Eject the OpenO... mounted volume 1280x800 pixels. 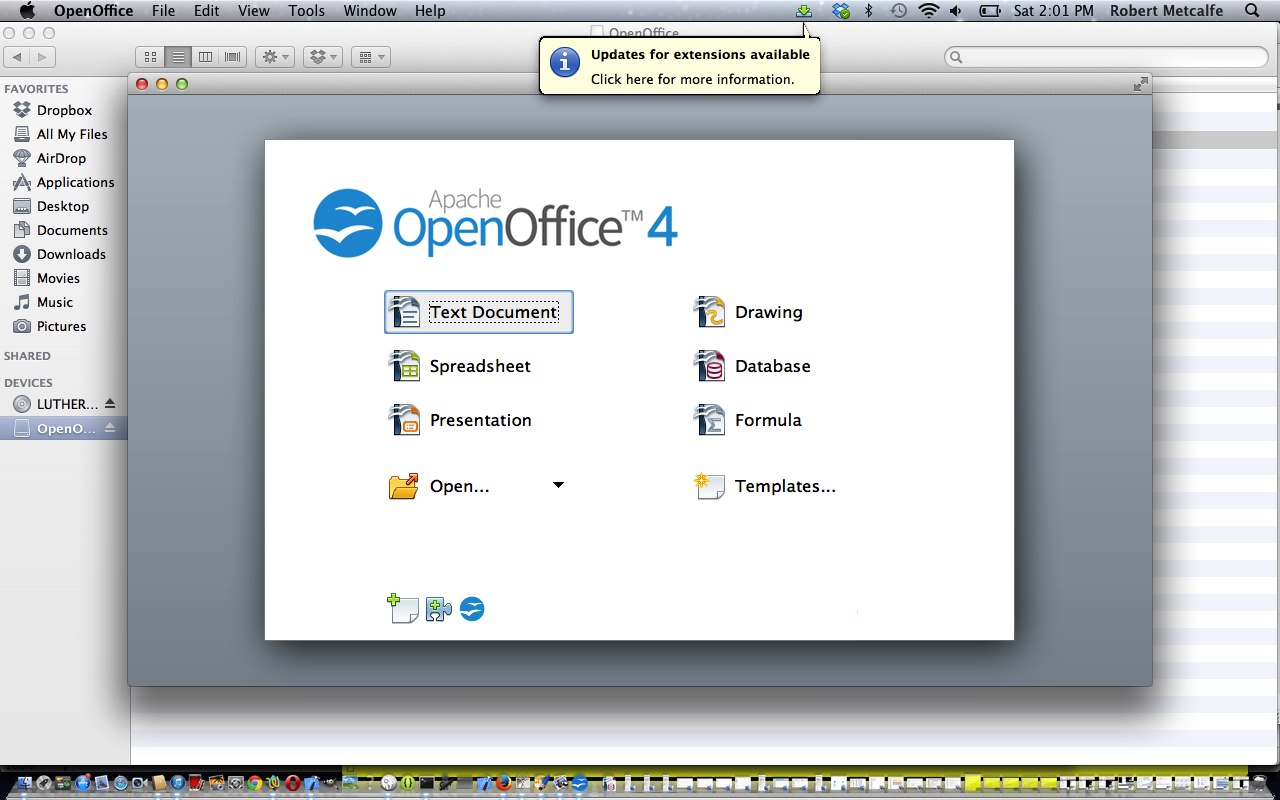click(110, 428)
